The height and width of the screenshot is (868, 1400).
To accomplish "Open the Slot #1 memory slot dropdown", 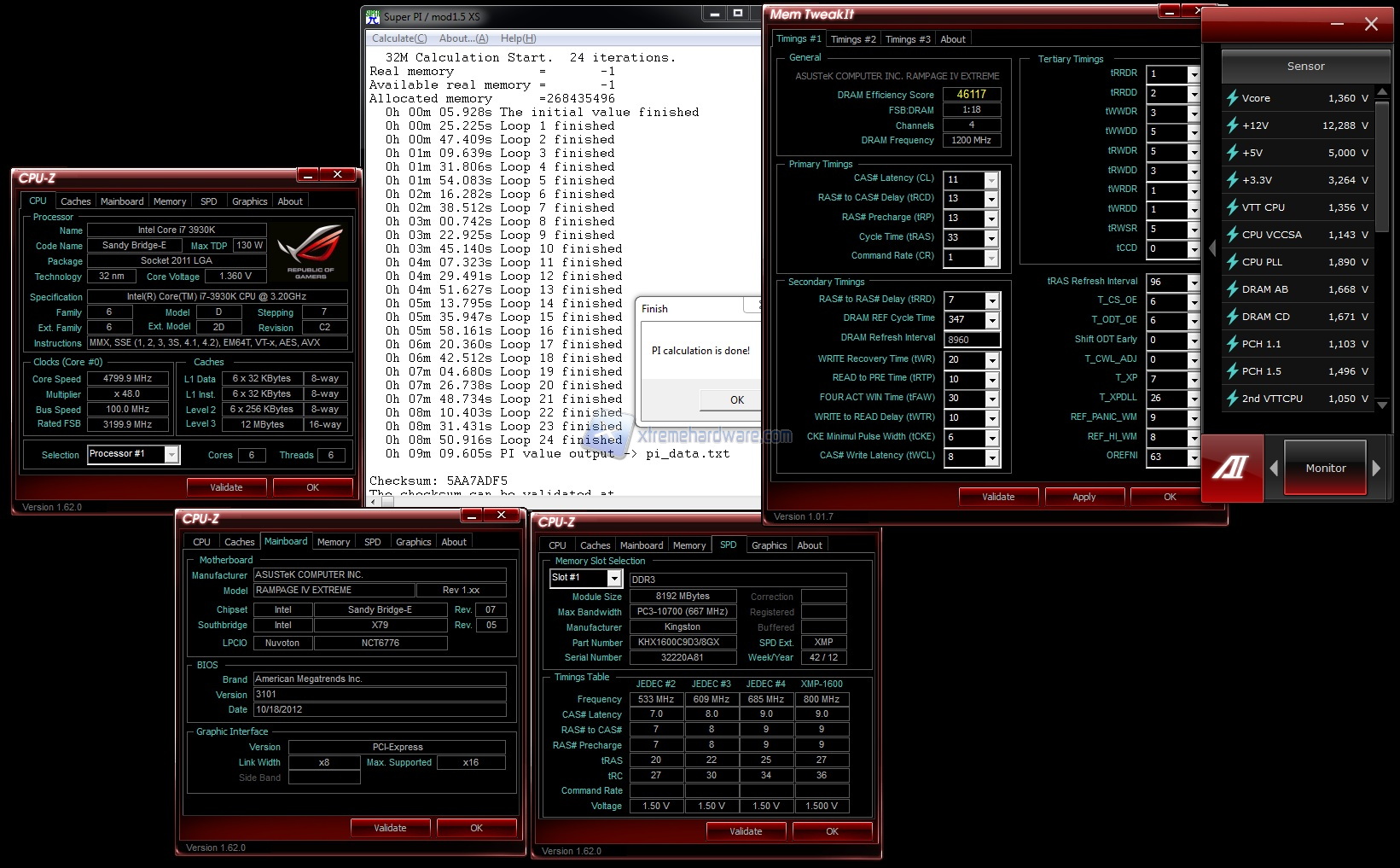I will click(613, 578).
